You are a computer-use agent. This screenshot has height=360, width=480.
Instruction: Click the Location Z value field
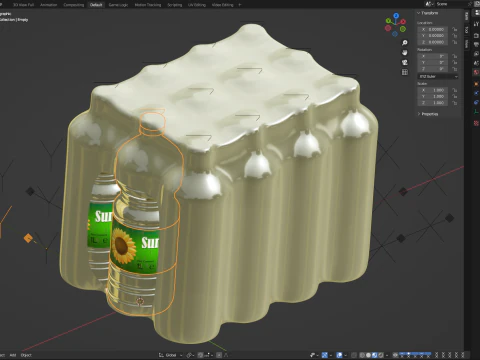click(x=433, y=42)
